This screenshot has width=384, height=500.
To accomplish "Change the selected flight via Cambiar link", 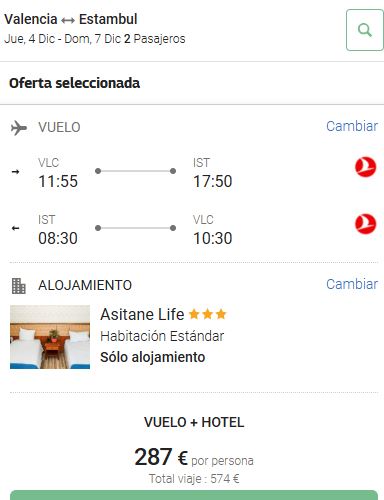I will point(352,126).
